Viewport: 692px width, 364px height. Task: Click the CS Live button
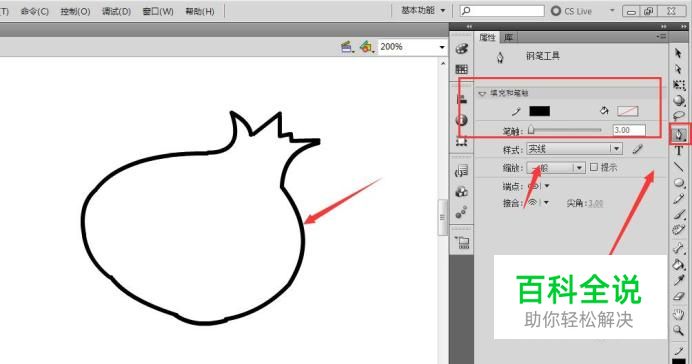pyautogui.click(x=572, y=11)
